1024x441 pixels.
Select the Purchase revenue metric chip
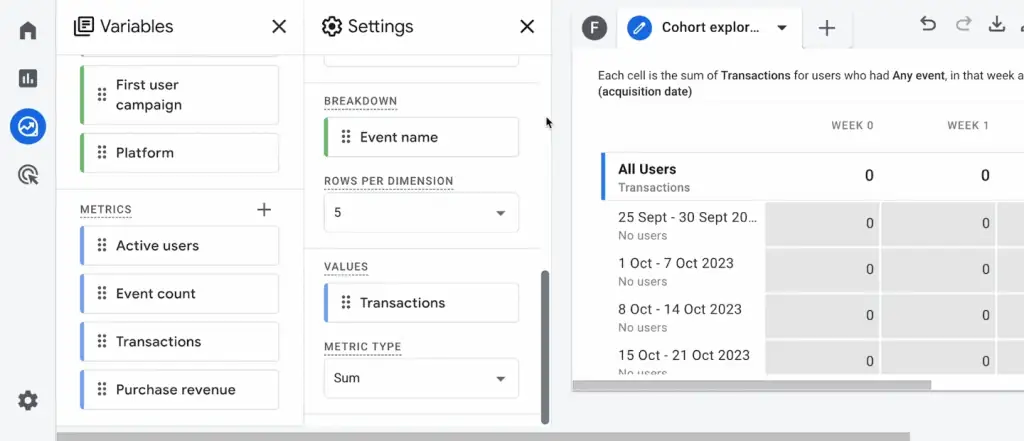179,389
